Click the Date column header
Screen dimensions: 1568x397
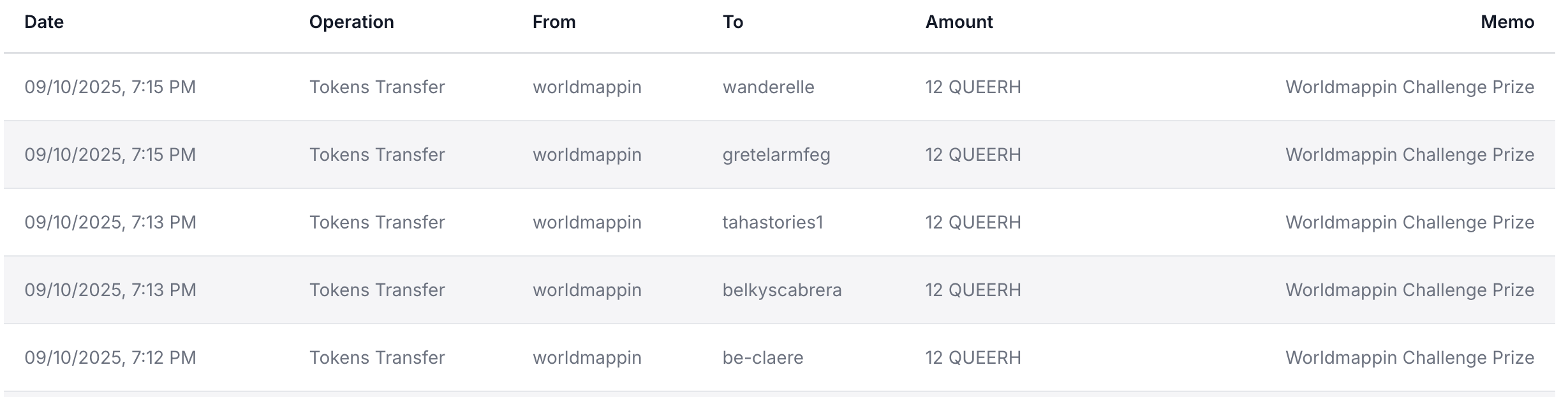click(44, 22)
